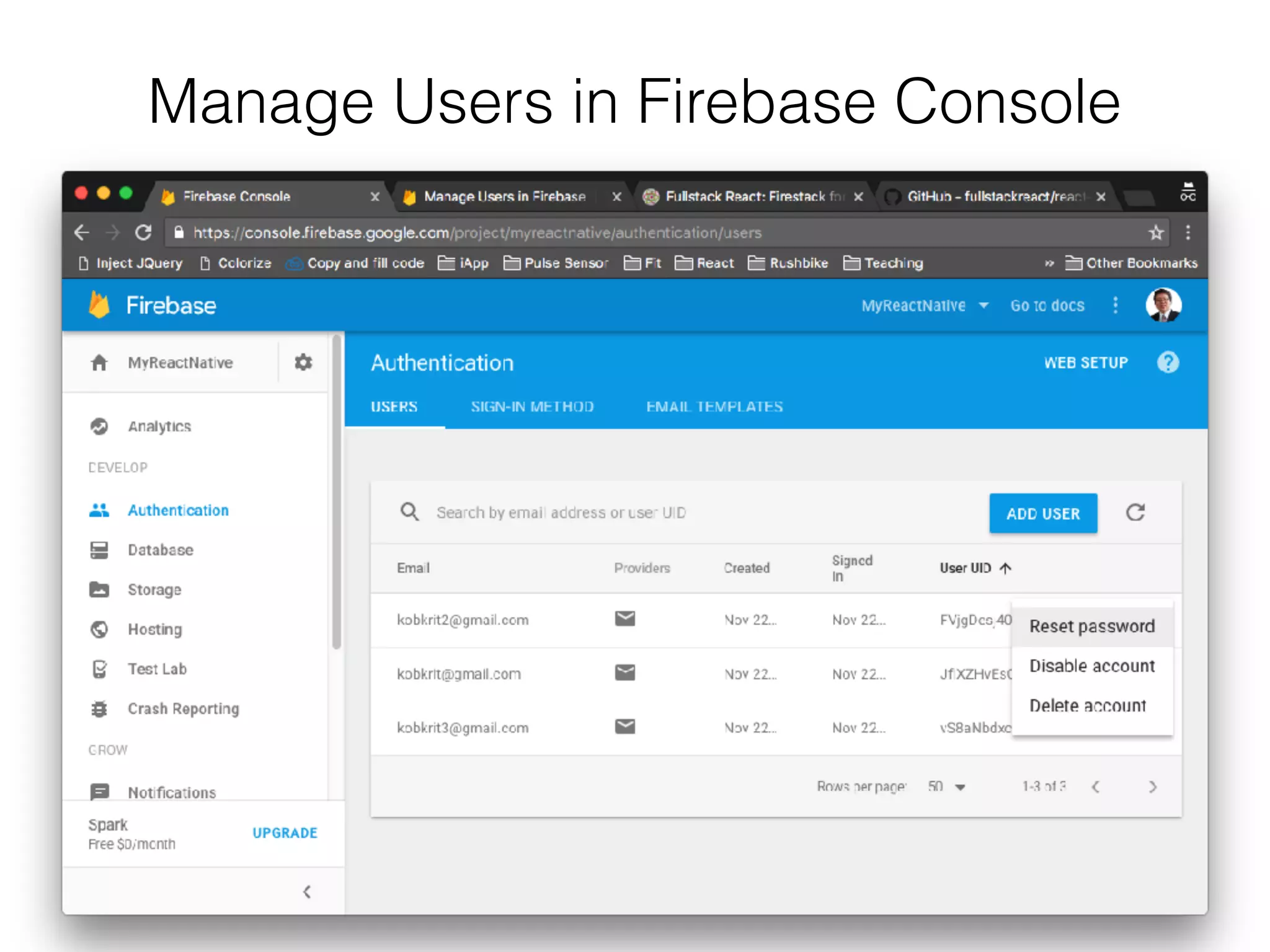Click the Created column header
This screenshot has height=952, width=1270.
(x=747, y=568)
